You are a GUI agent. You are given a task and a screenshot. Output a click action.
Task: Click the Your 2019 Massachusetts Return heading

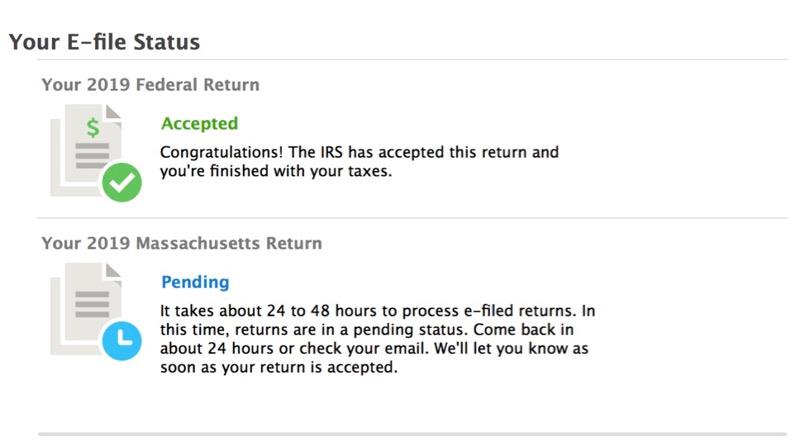[x=182, y=243]
